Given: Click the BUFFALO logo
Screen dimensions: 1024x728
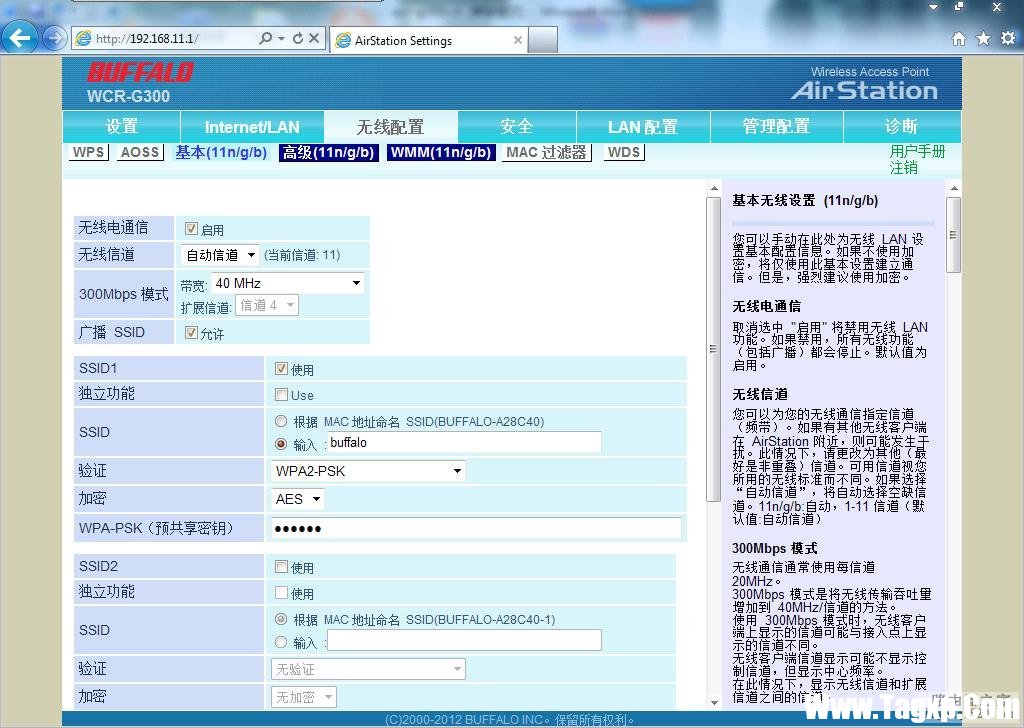Looking at the screenshot, I should [140, 72].
